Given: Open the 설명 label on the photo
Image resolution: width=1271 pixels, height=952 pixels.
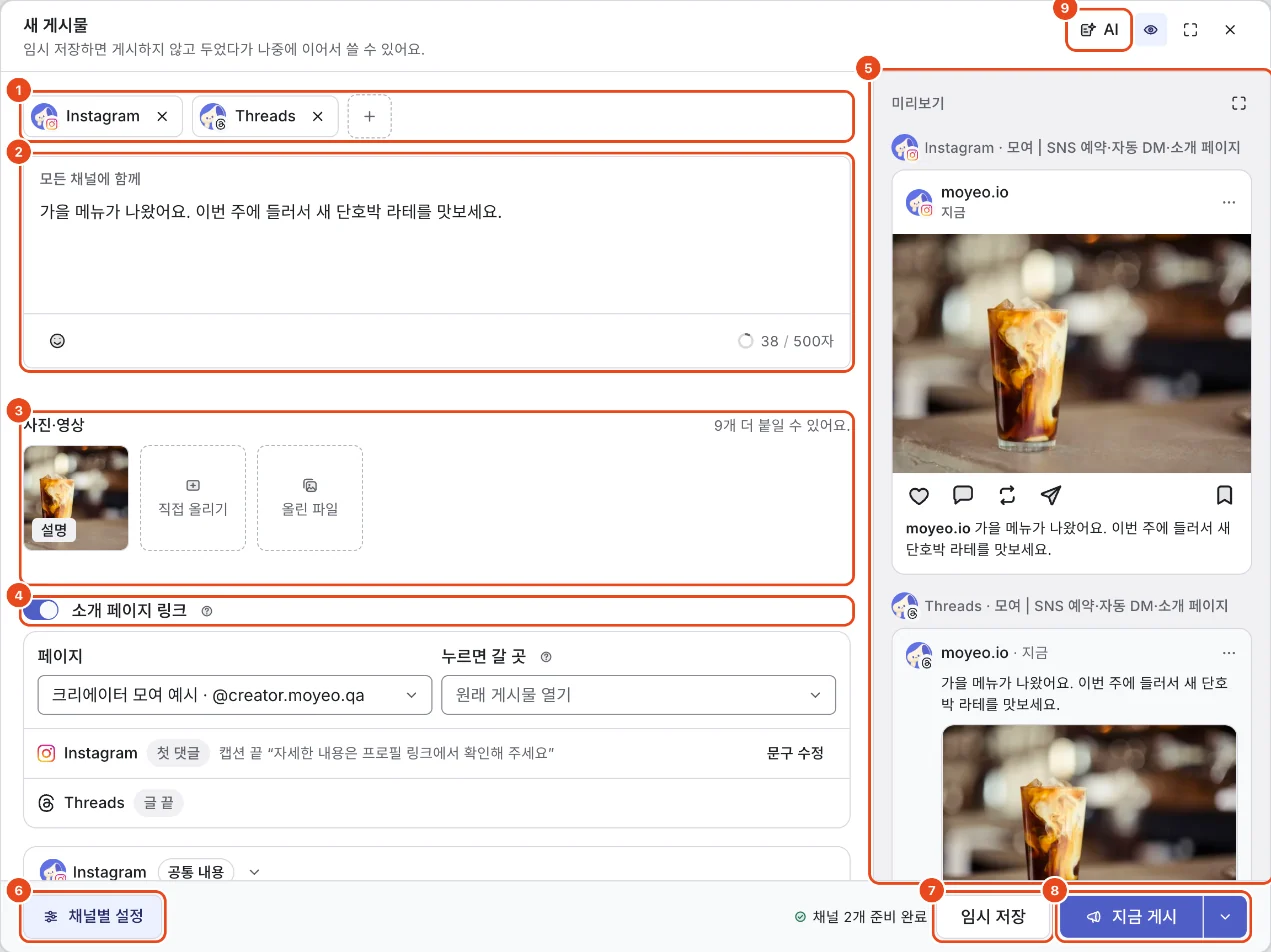Looking at the screenshot, I should [x=54, y=531].
